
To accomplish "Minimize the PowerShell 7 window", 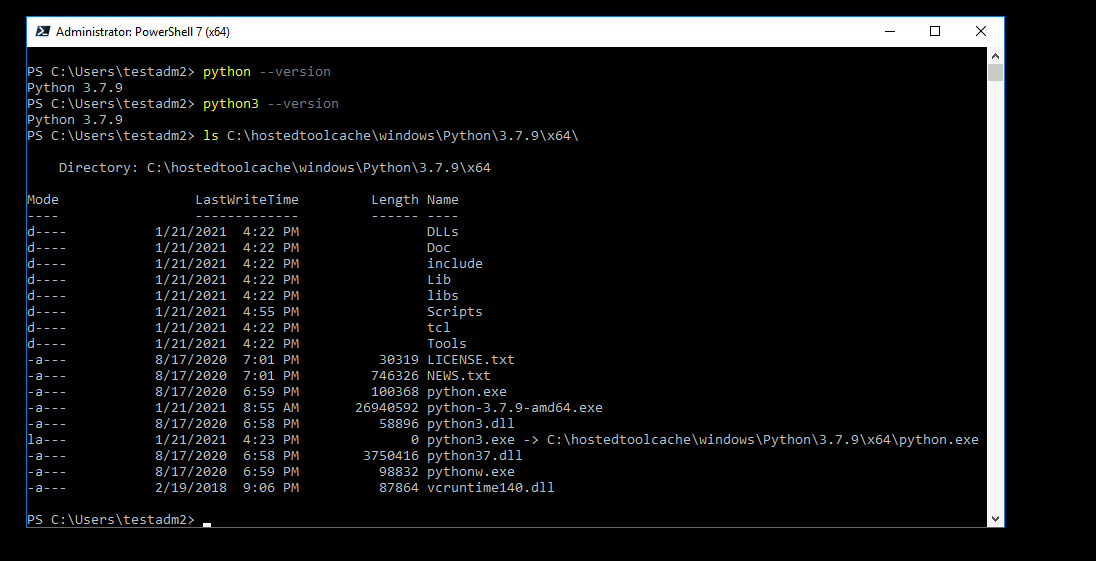I will (890, 31).
